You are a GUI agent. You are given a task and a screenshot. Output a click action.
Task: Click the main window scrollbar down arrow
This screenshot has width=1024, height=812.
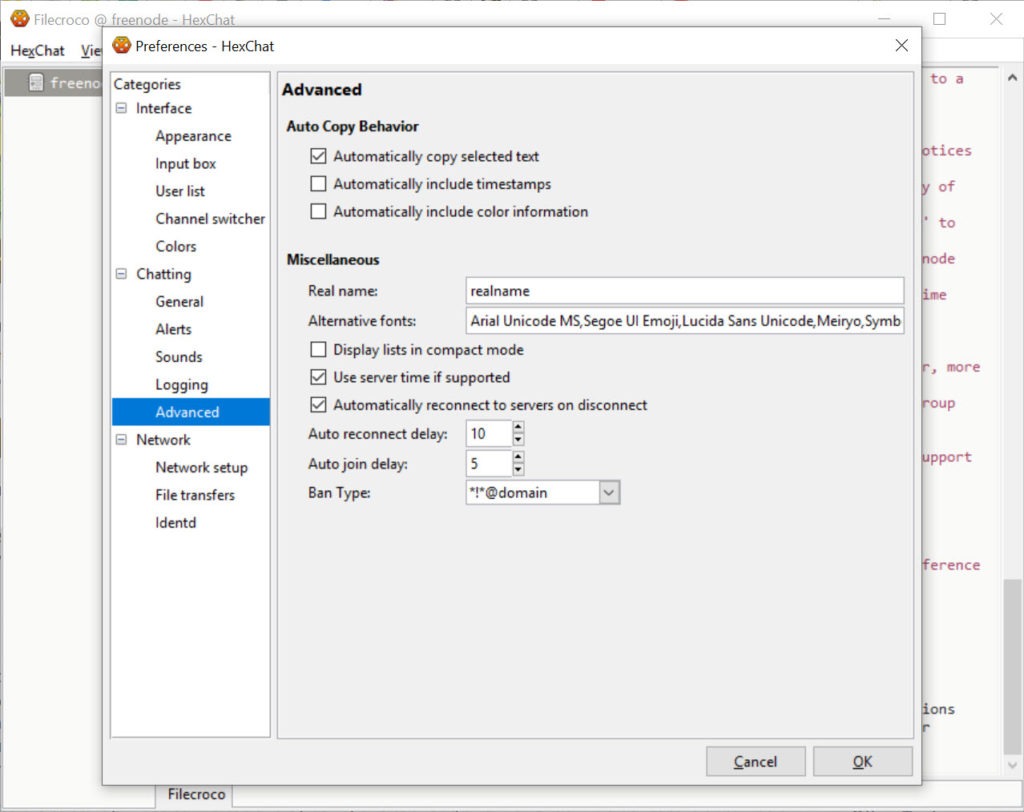click(1012, 764)
